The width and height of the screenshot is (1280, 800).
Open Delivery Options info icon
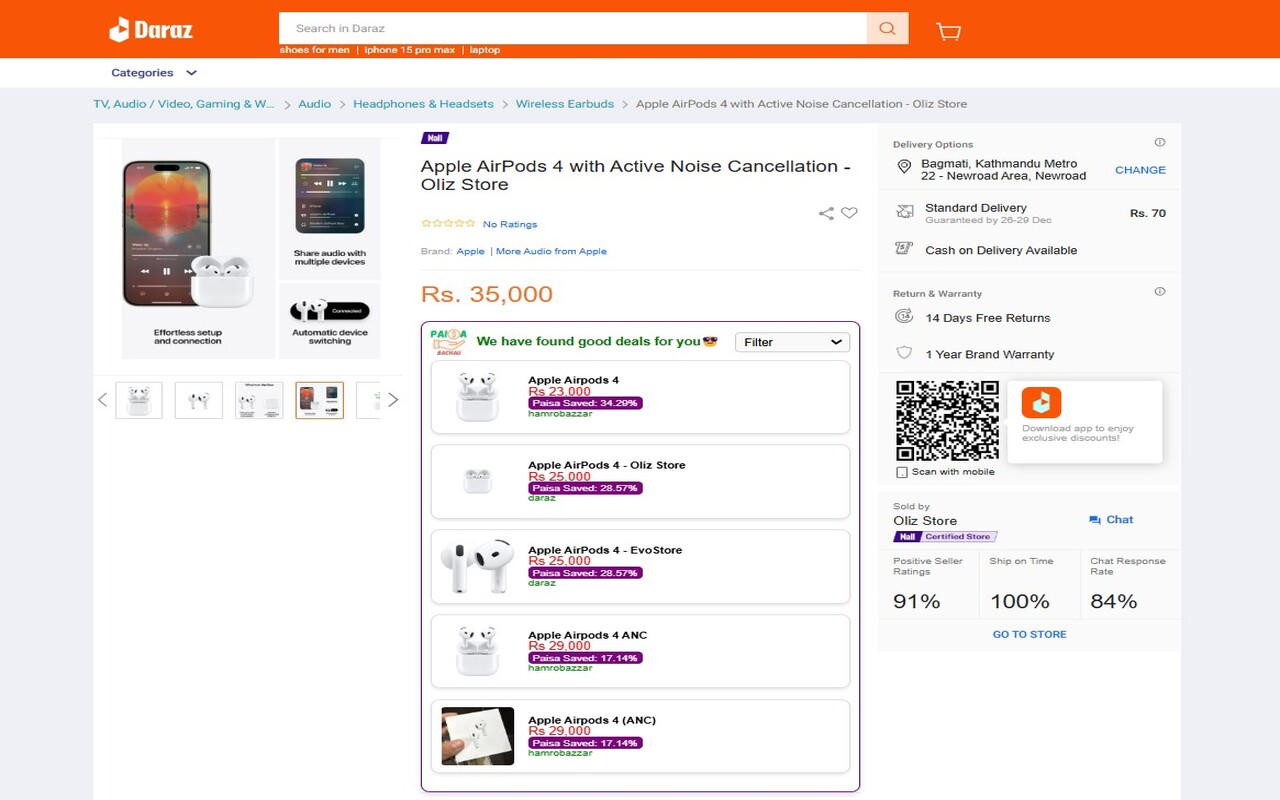(x=1160, y=143)
